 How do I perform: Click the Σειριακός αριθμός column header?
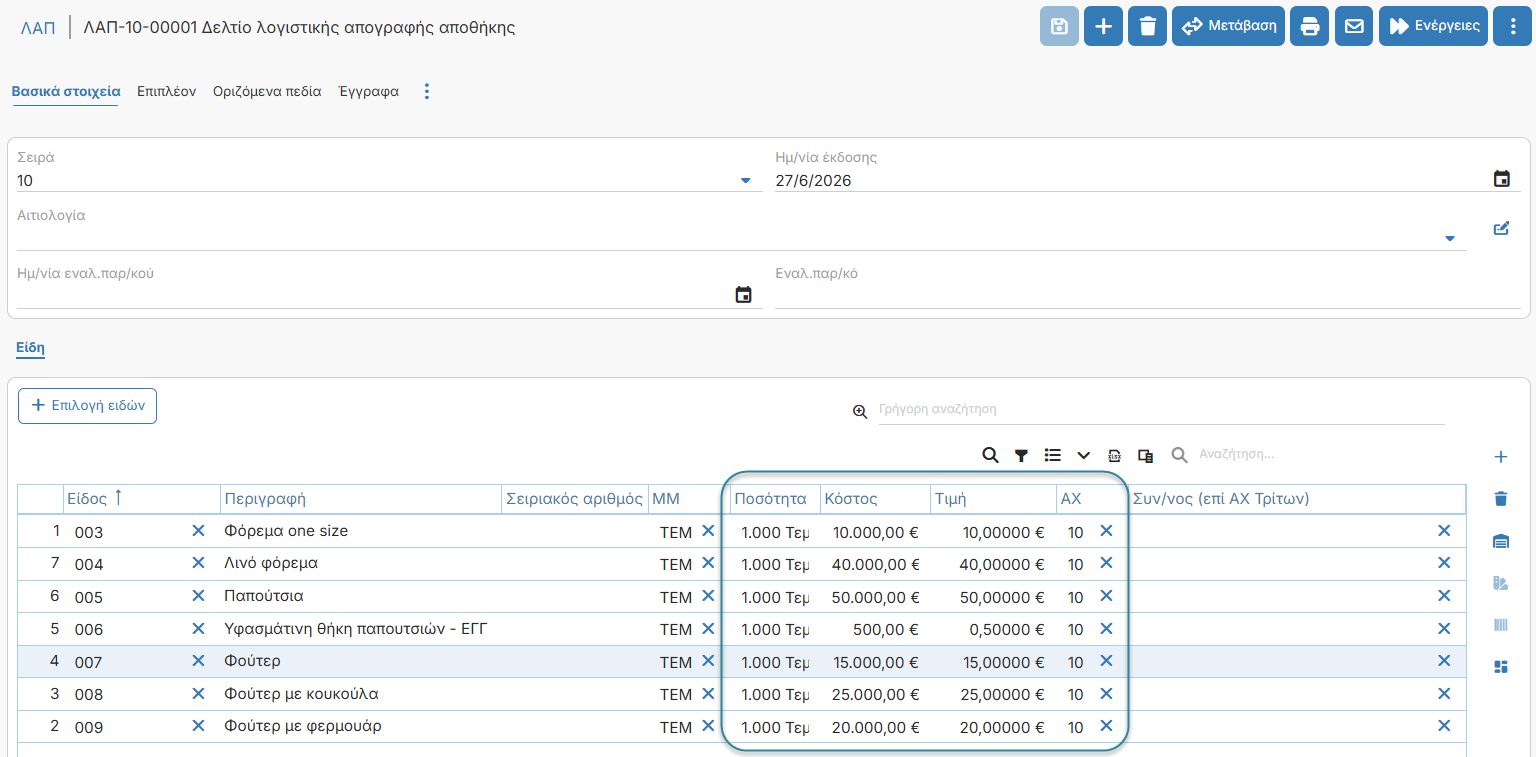tap(574, 498)
